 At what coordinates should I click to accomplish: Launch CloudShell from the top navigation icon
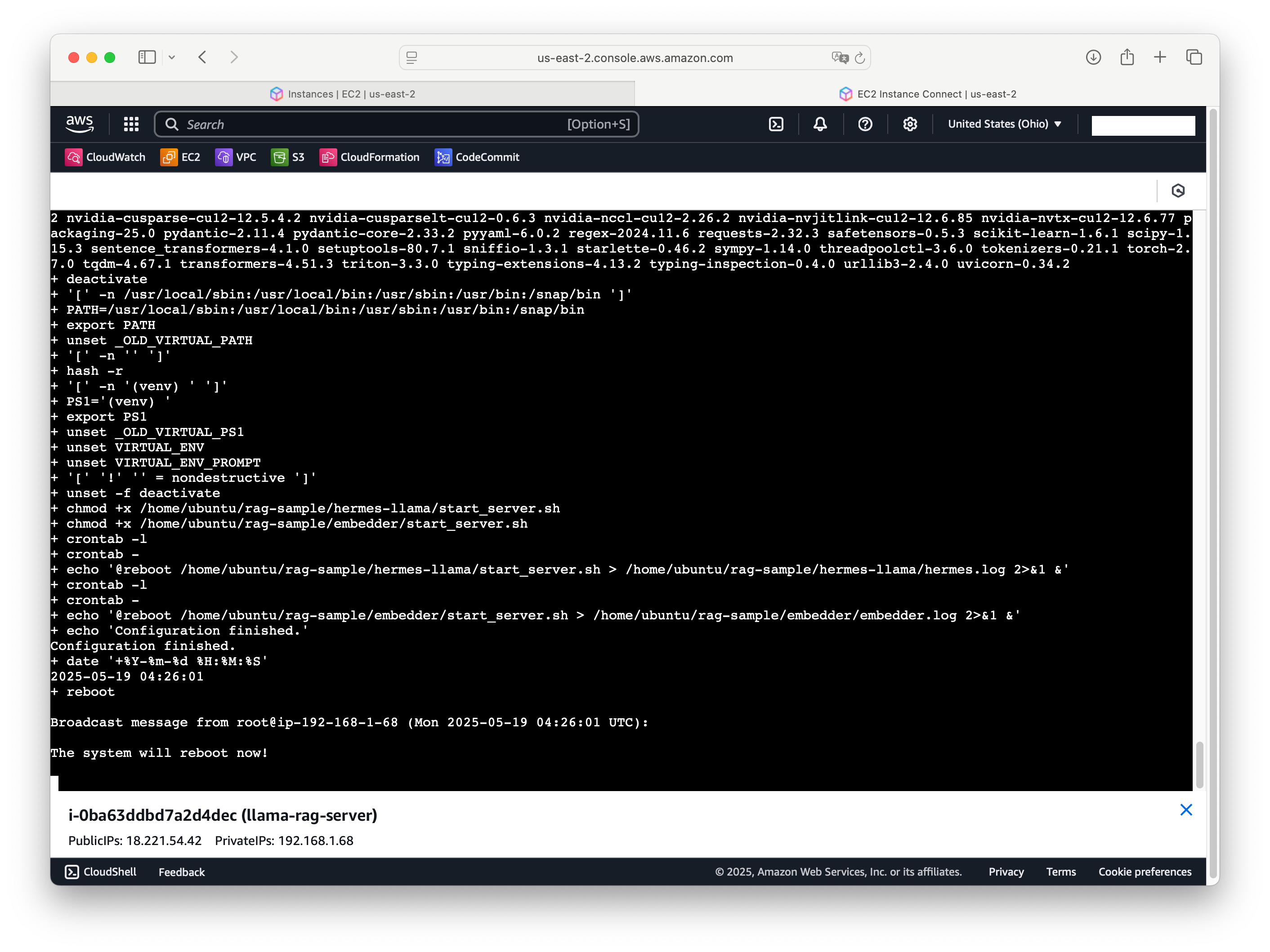point(776,124)
